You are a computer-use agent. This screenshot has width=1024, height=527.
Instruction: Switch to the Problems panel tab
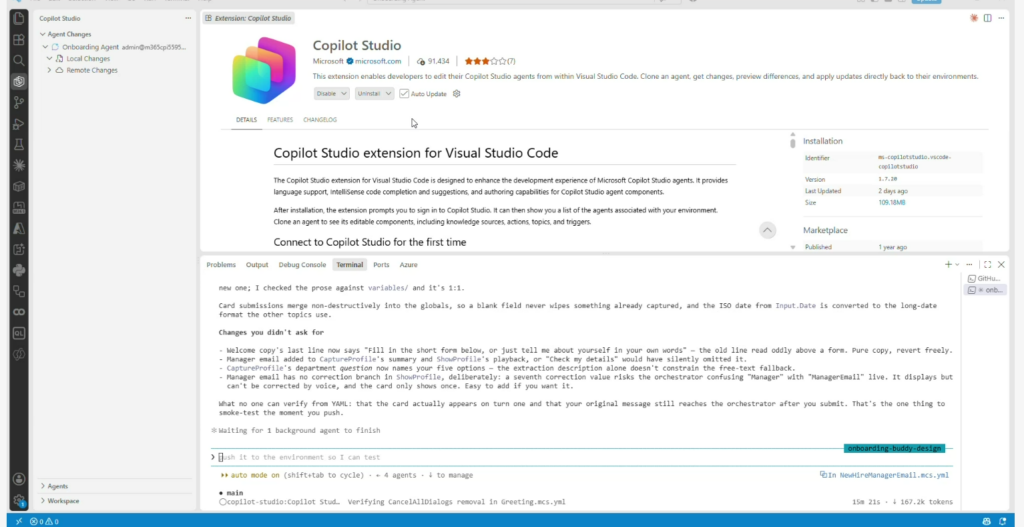(221, 264)
